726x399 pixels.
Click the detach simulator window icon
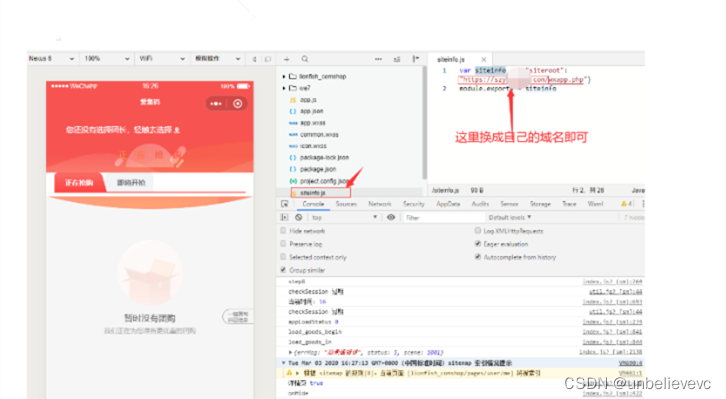[268, 59]
